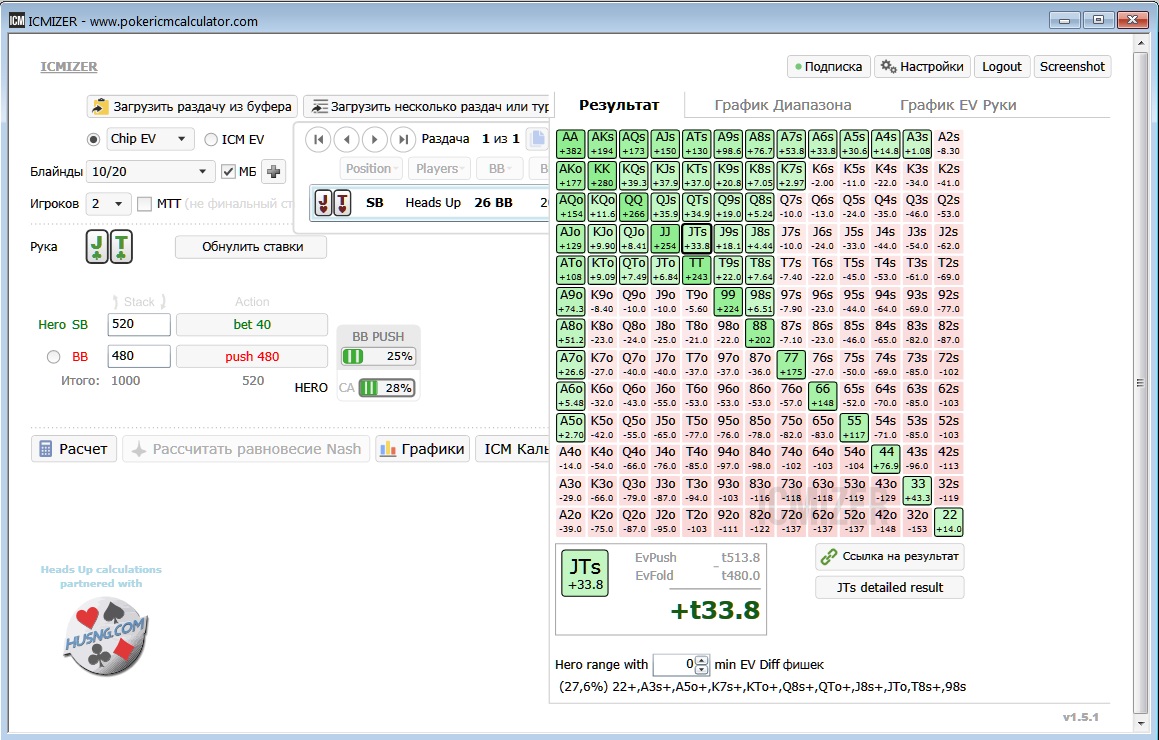Select the ICM EV radio button
This screenshot has width=1159, height=740.
(211, 140)
